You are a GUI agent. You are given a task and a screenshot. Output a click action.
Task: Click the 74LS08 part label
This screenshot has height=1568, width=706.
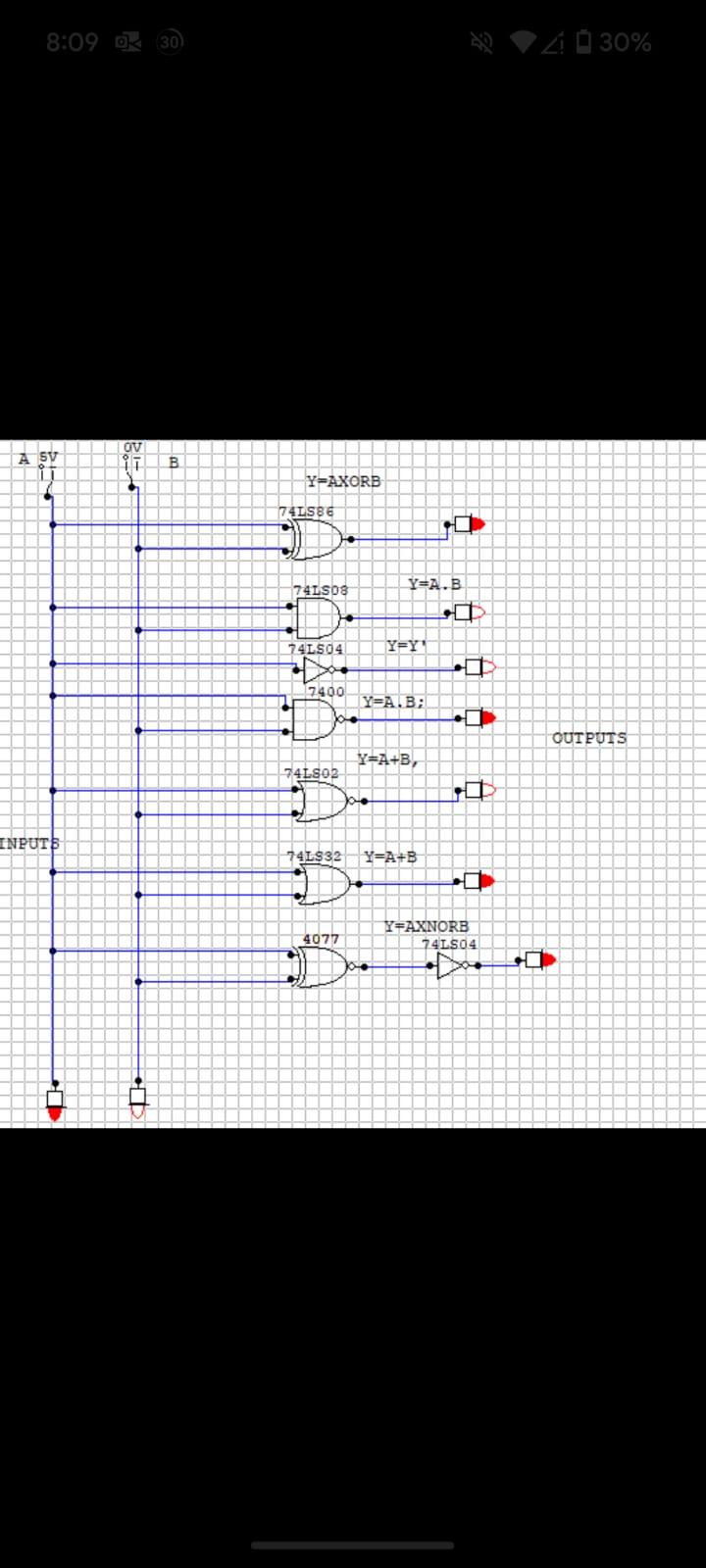321,590
